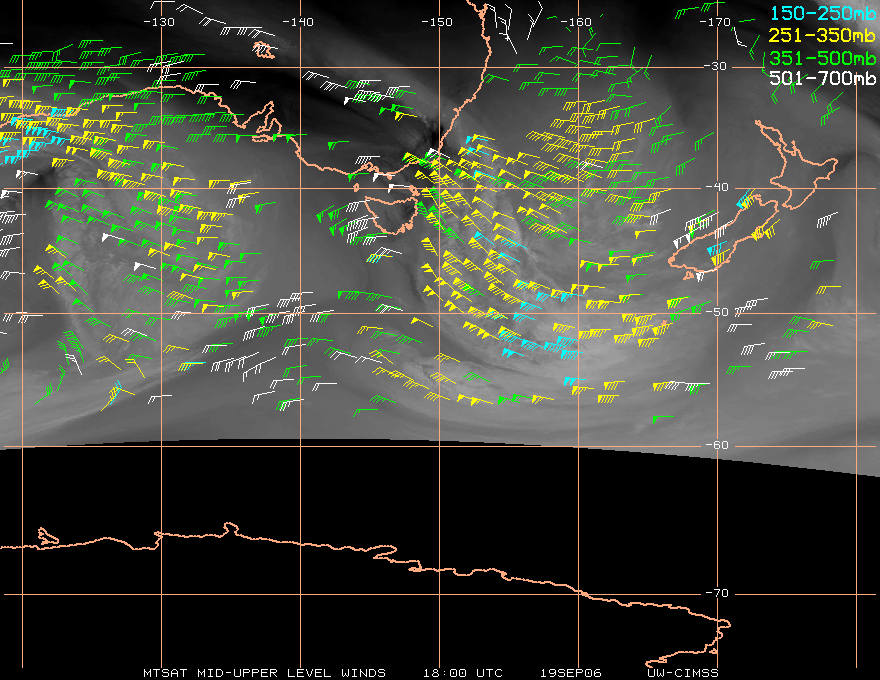Click the yellow 251-350mb legend entry

point(822,35)
